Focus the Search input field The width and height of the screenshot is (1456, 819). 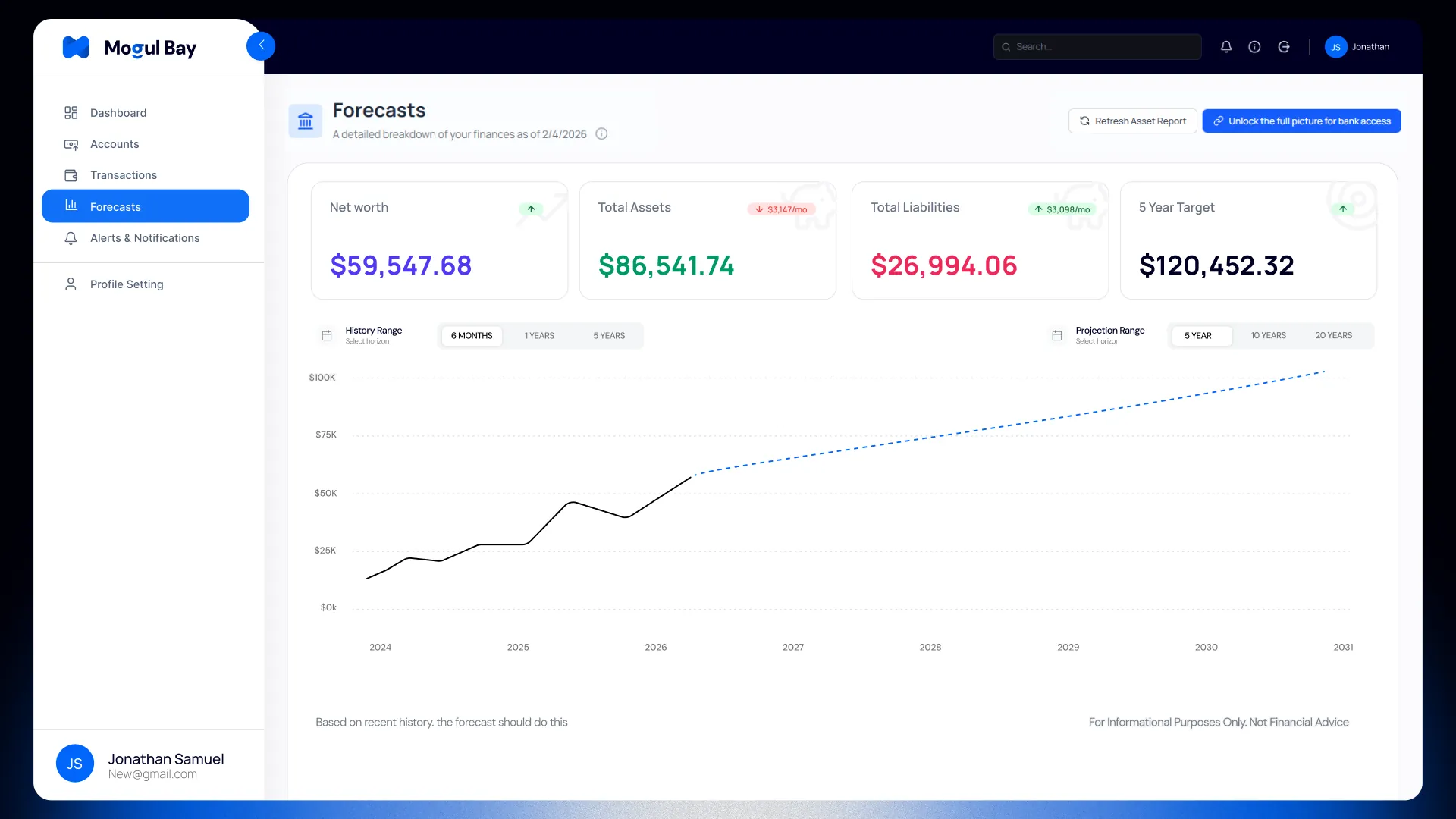(x=1097, y=47)
